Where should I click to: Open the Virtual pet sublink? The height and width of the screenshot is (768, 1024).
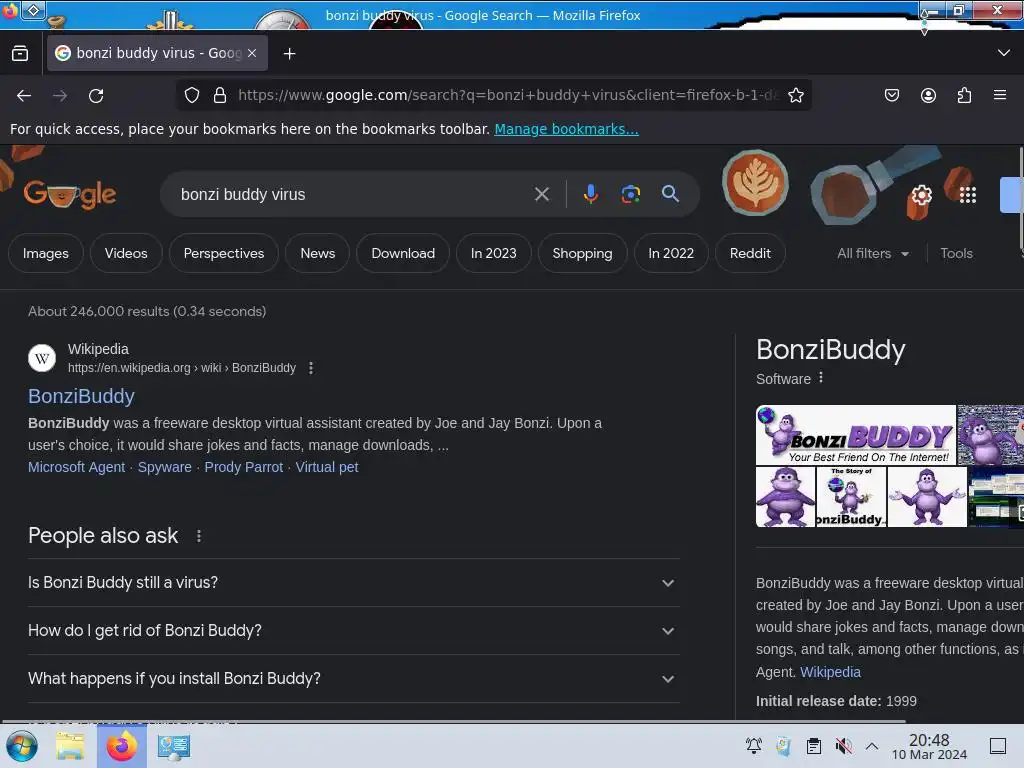[x=327, y=467]
